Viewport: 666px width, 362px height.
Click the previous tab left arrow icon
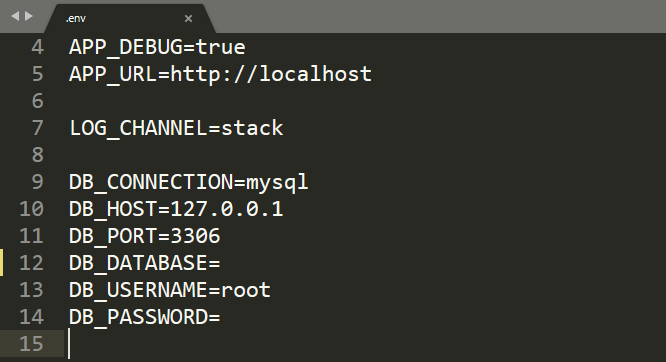coord(15,17)
